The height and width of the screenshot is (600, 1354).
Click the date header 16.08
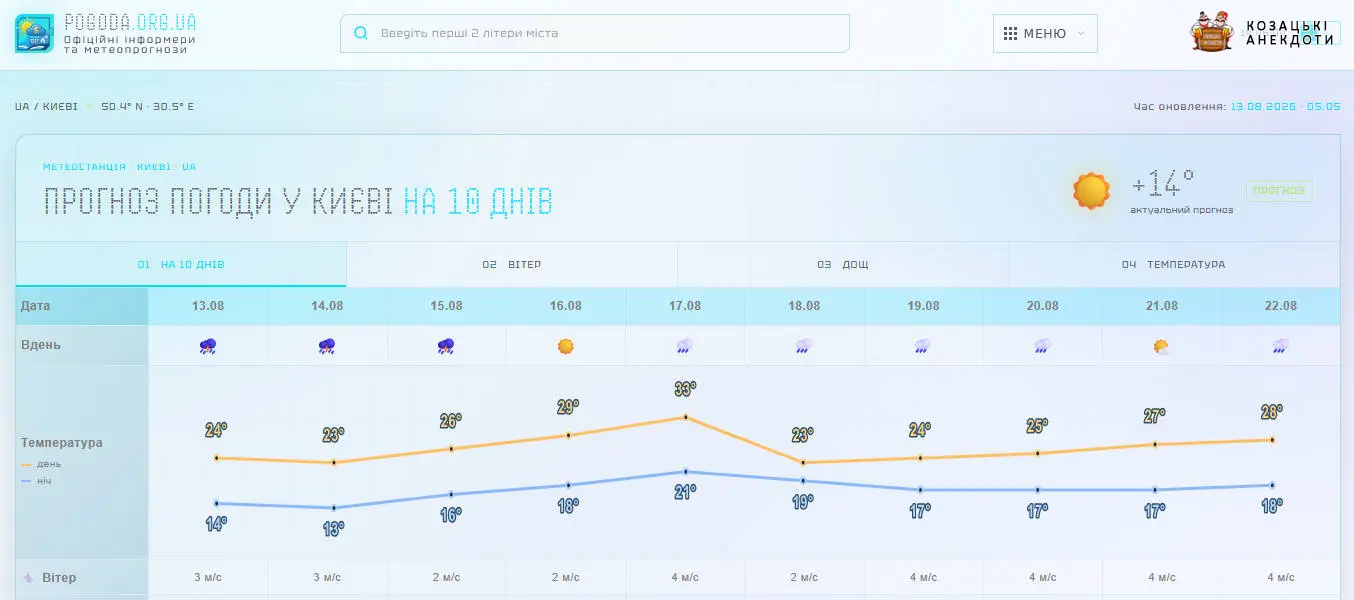(x=565, y=306)
